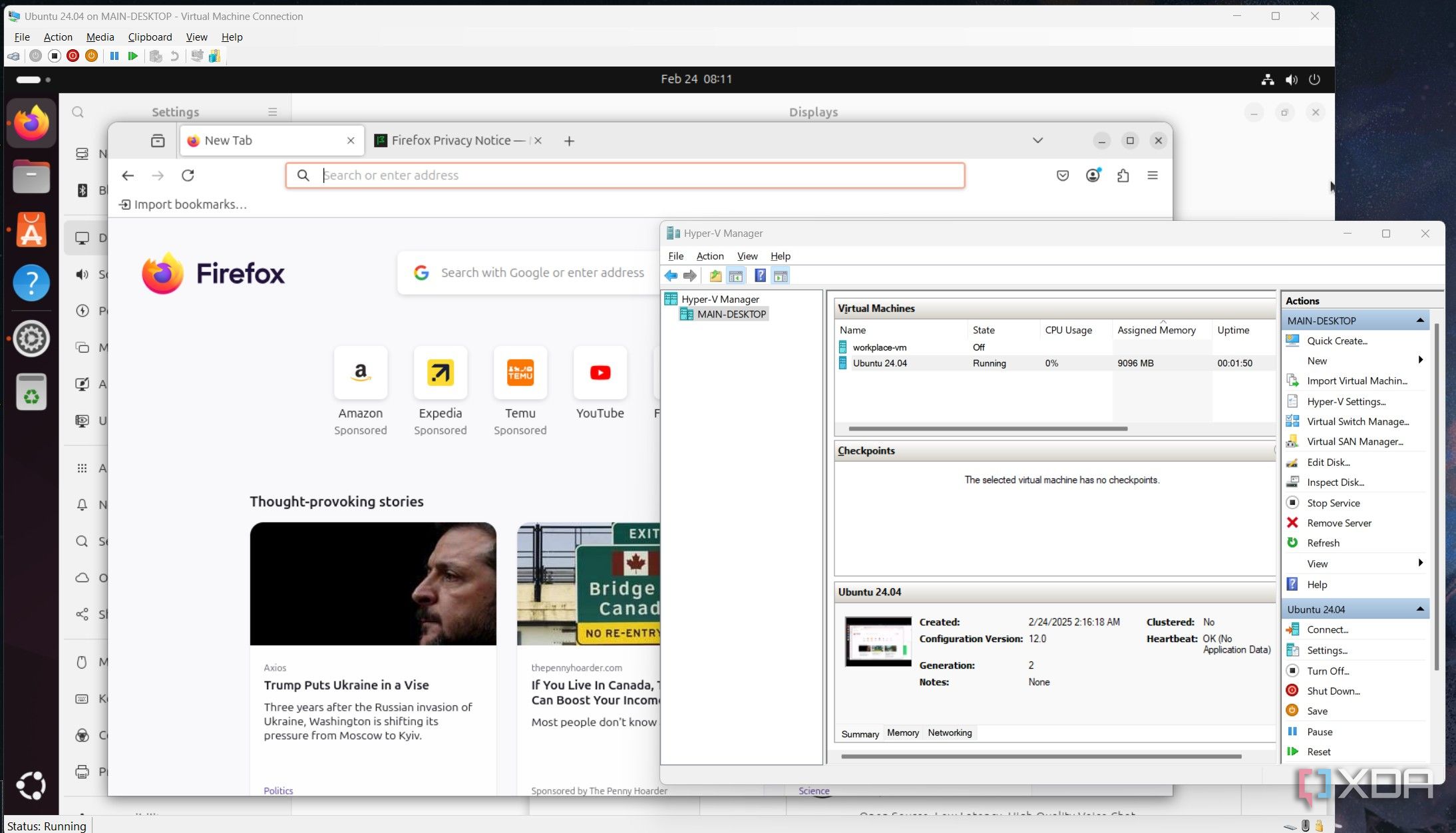
Task: Click the red Shut Down toolbar icon
Action: pos(73,56)
